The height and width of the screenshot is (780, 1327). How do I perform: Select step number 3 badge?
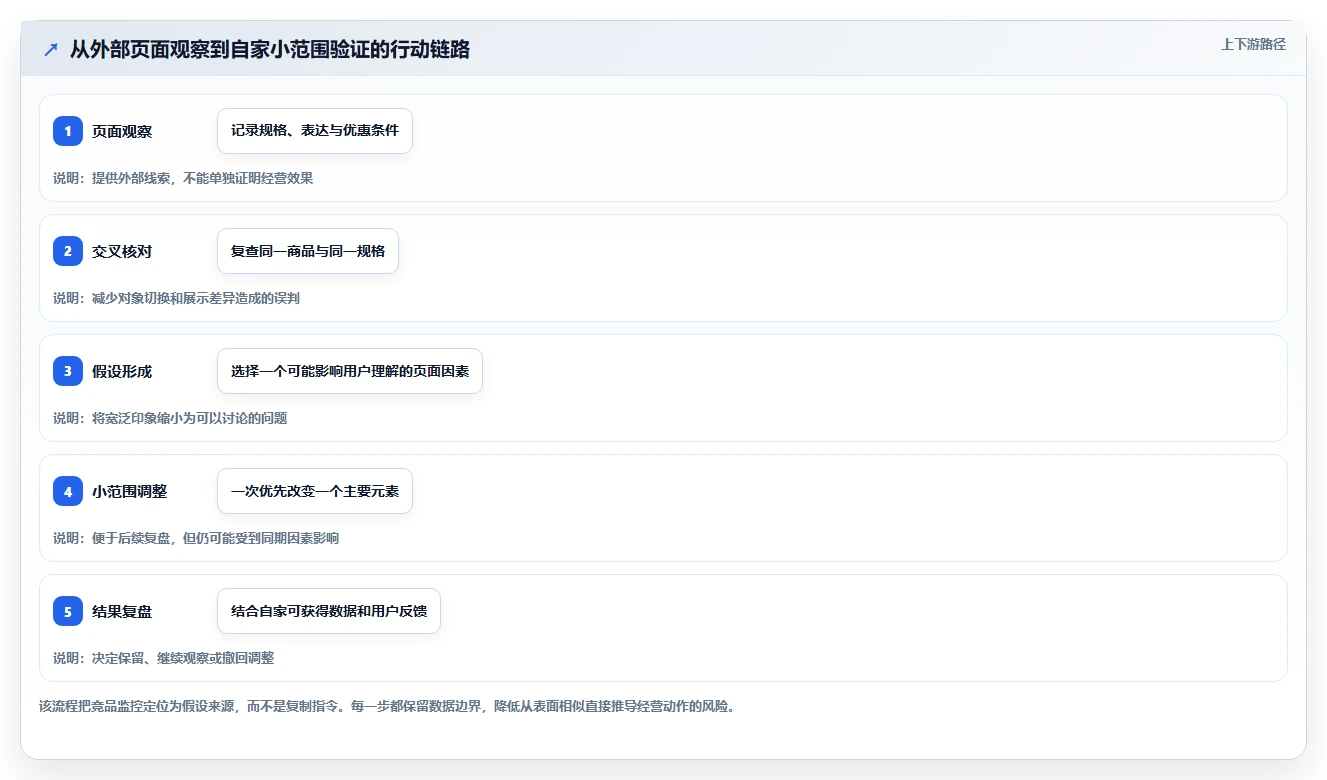pyautogui.click(x=68, y=371)
